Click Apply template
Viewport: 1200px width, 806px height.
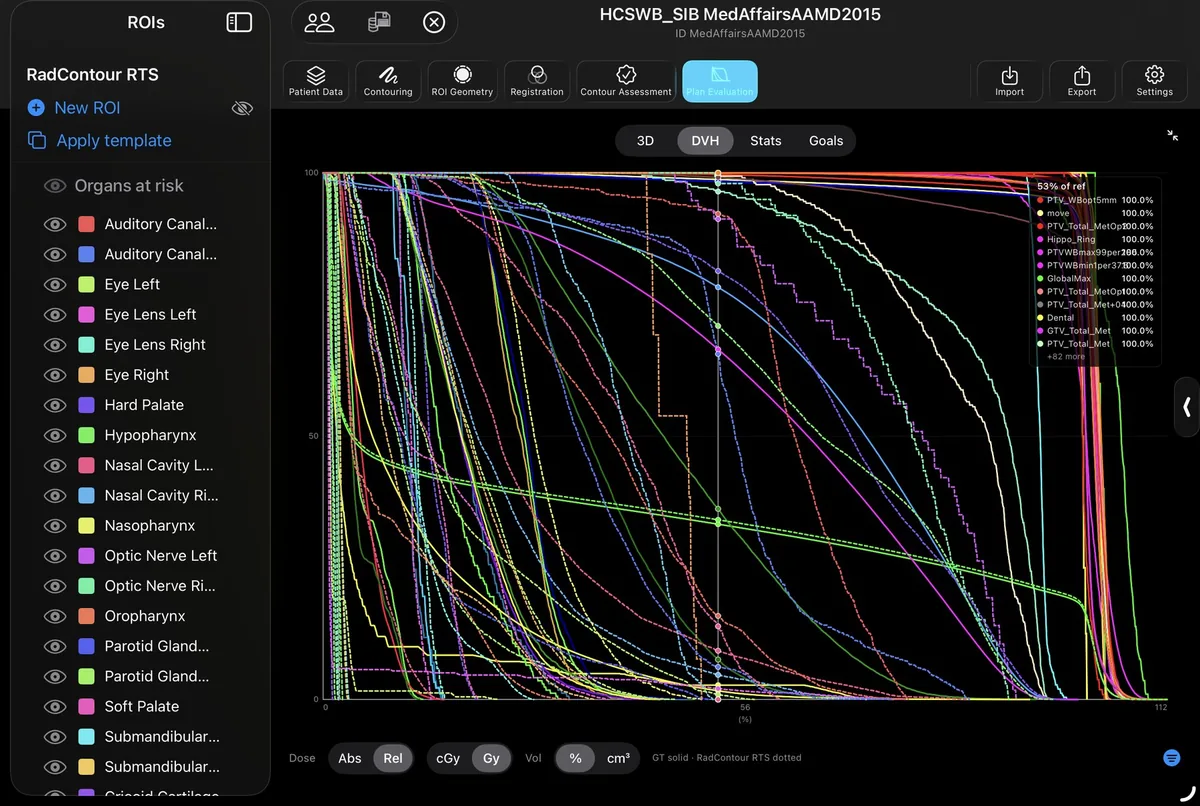click(x=100, y=141)
